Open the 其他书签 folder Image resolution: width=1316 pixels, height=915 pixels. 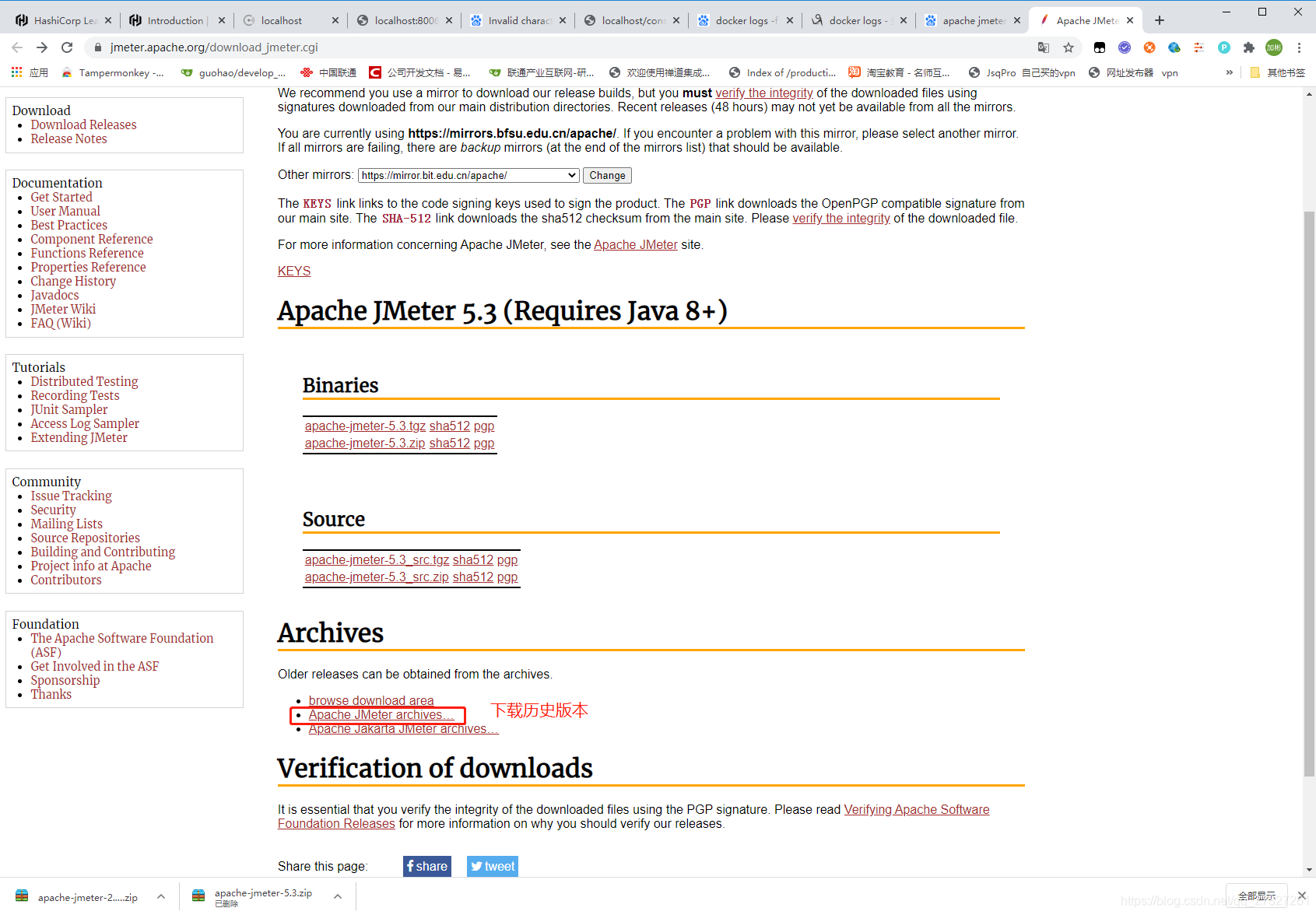pos(1277,72)
